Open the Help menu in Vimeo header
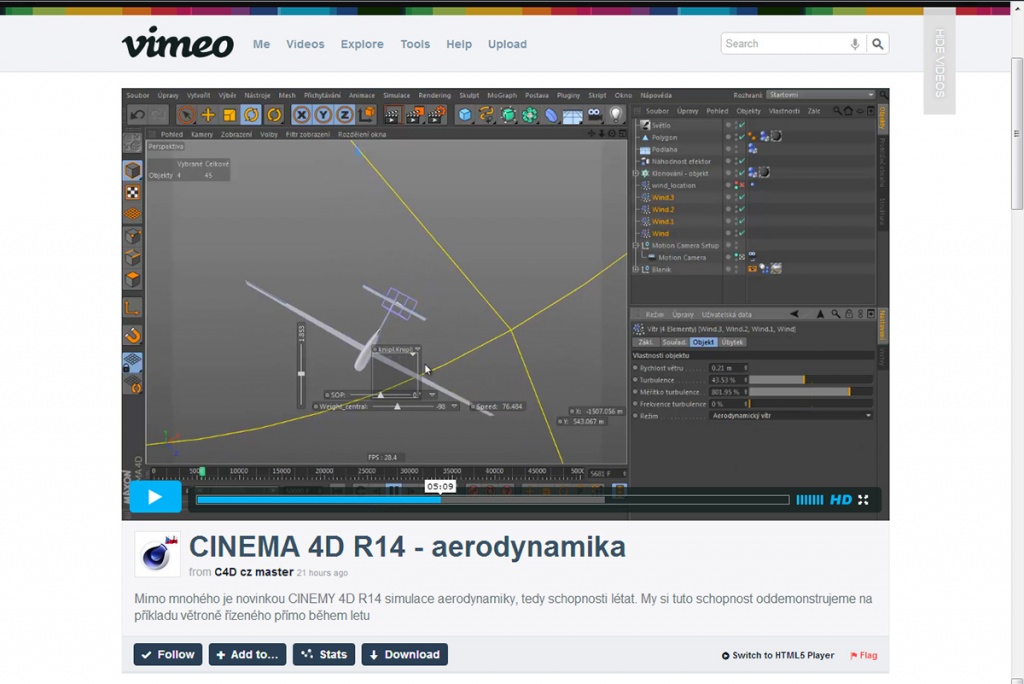 [x=458, y=44]
